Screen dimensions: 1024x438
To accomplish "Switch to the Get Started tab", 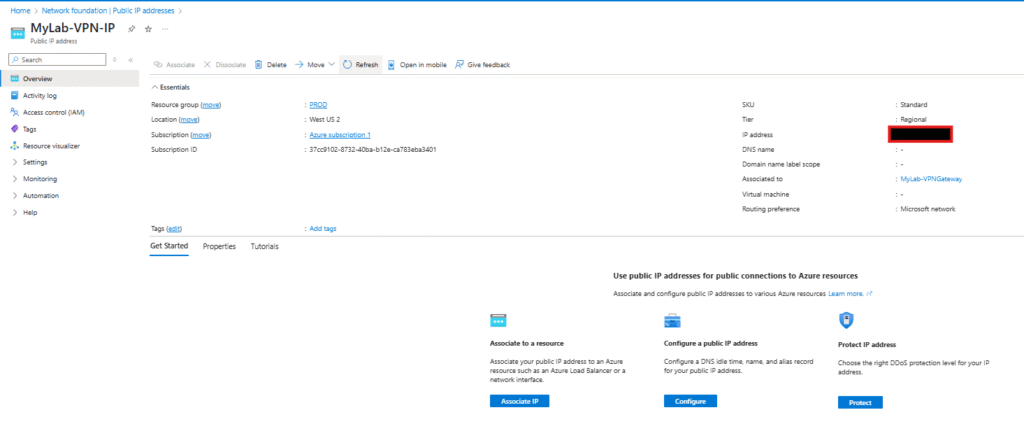I will (169, 246).
